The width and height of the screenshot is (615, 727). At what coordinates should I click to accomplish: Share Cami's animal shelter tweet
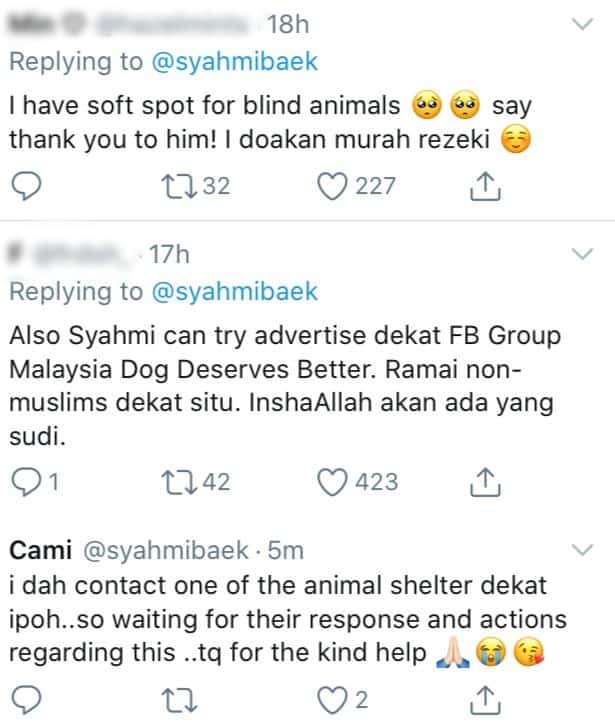pos(484,697)
